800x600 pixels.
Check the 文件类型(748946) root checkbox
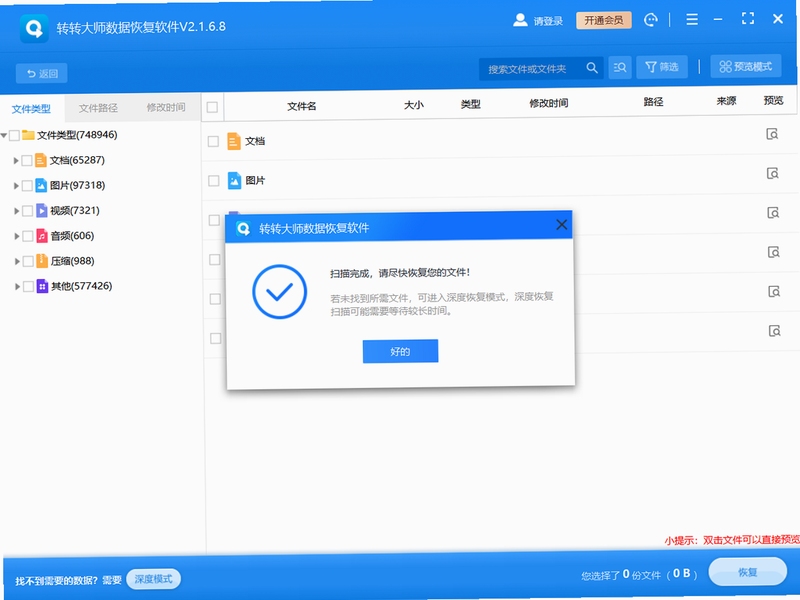[x=14, y=135]
